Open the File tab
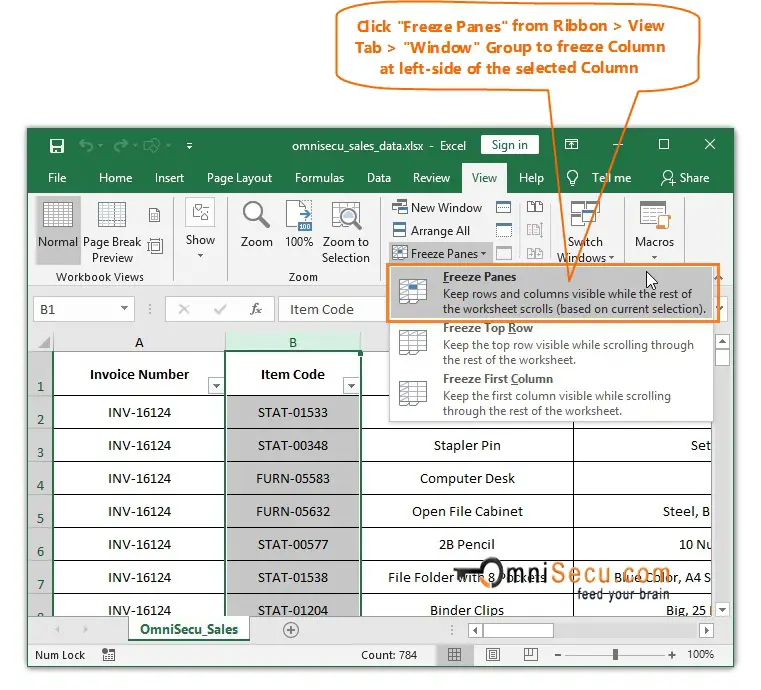 click(x=57, y=178)
